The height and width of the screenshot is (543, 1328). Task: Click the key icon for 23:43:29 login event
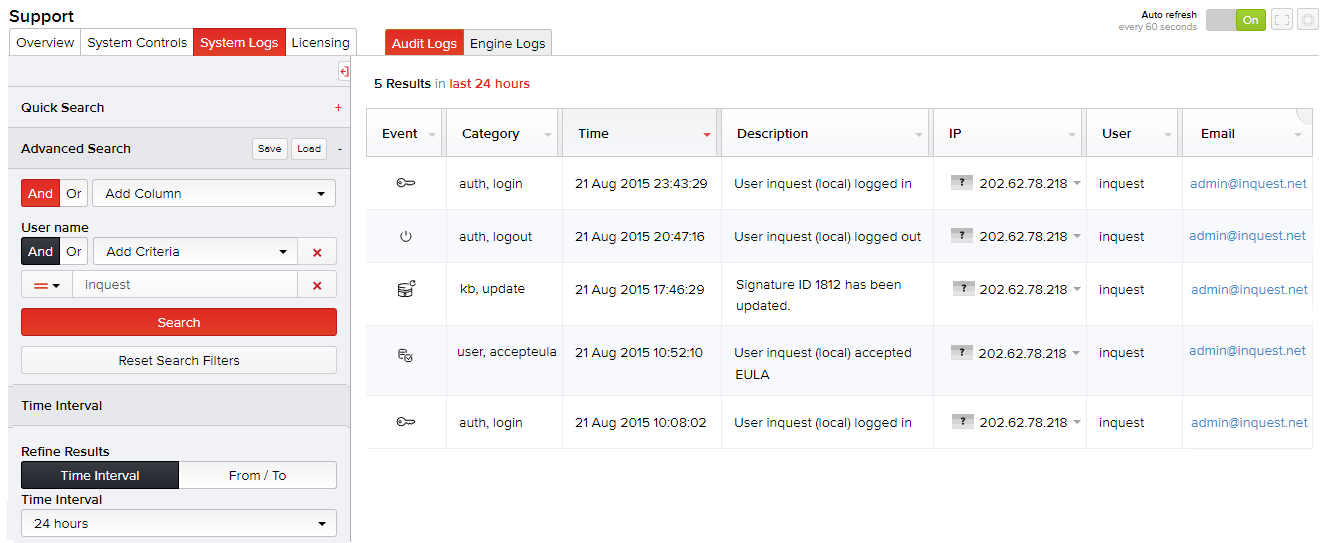tap(405, 183)
